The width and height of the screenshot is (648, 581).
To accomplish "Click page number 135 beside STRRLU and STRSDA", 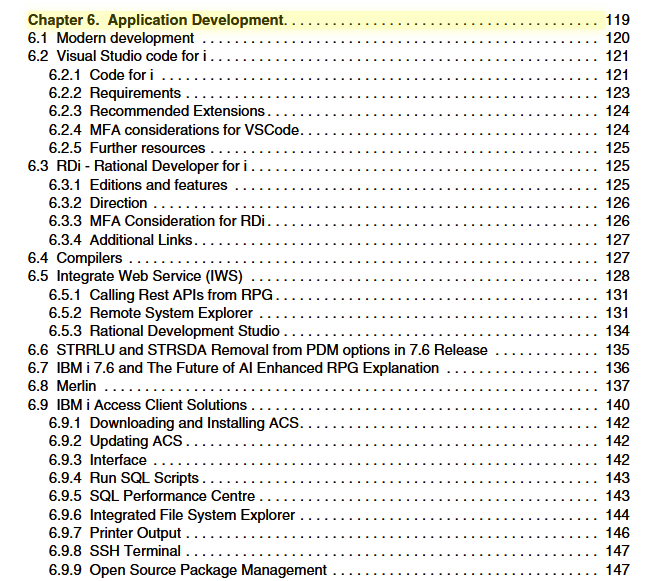I will click(x=617, y=350).
